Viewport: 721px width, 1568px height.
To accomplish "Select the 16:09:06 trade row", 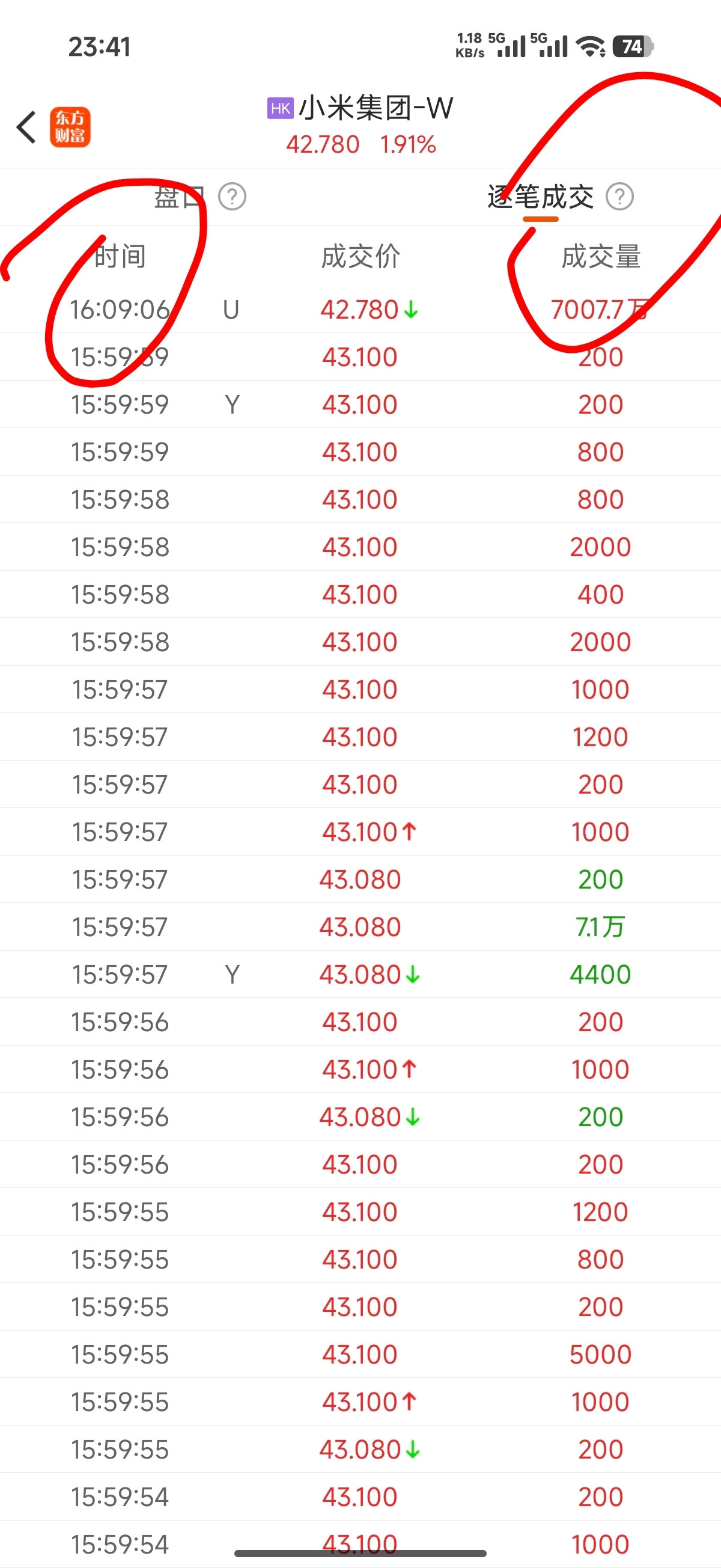I will 360,309.
